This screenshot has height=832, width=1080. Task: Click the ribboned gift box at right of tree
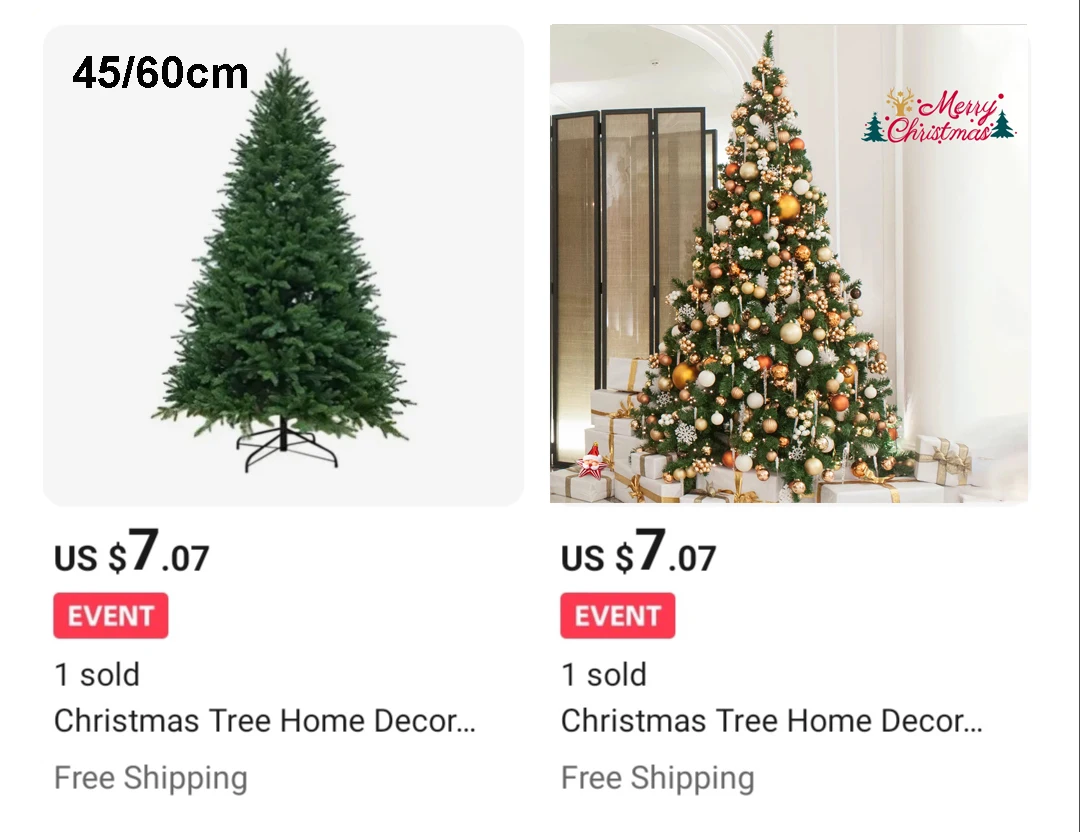click(x=944, y=460)
